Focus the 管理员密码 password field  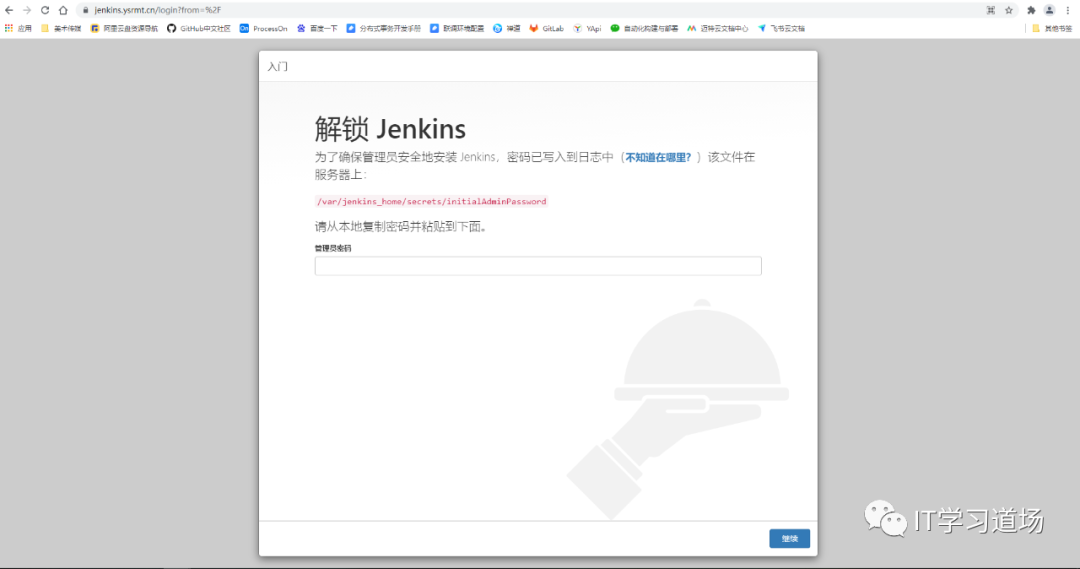[x=538, y=266]
